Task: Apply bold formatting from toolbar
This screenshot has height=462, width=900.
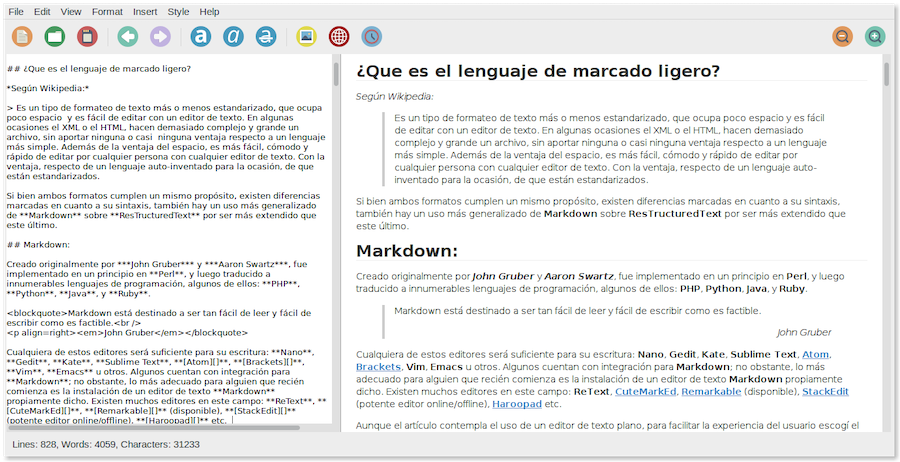Action: tap(200, 37)
